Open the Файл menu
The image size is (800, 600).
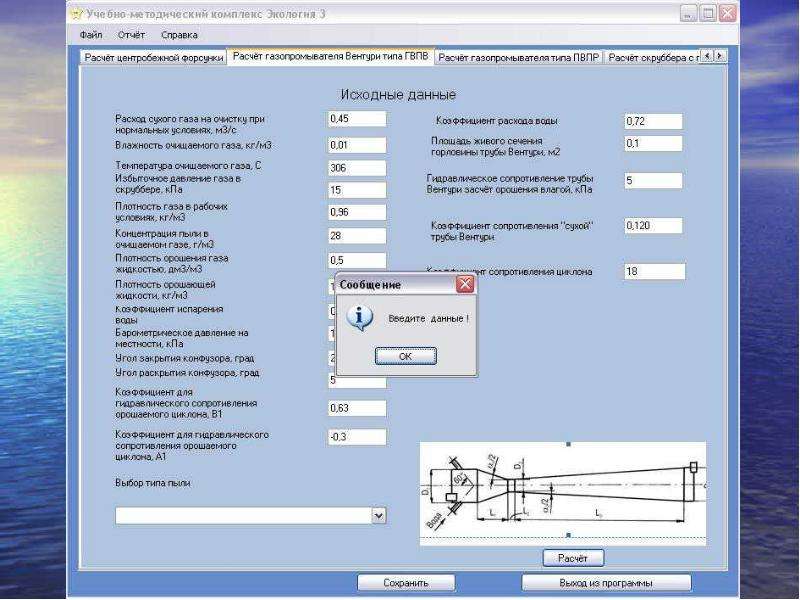(x=91, y=35)
